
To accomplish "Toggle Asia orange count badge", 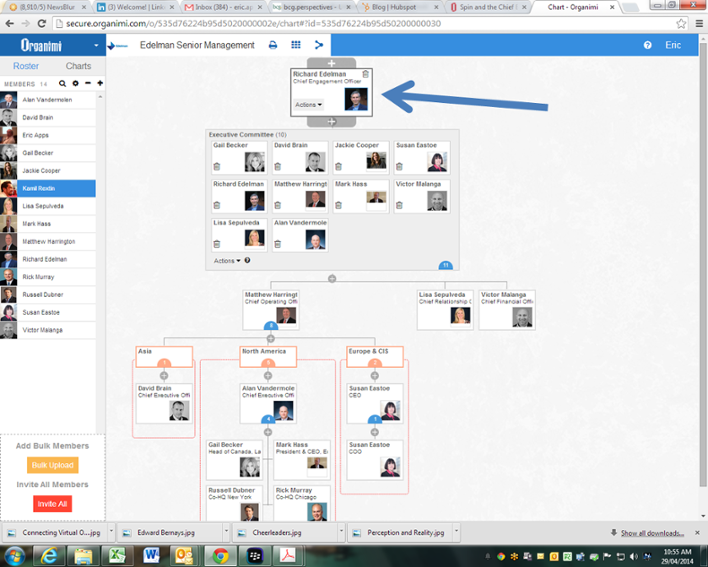I will pos(164,363).
